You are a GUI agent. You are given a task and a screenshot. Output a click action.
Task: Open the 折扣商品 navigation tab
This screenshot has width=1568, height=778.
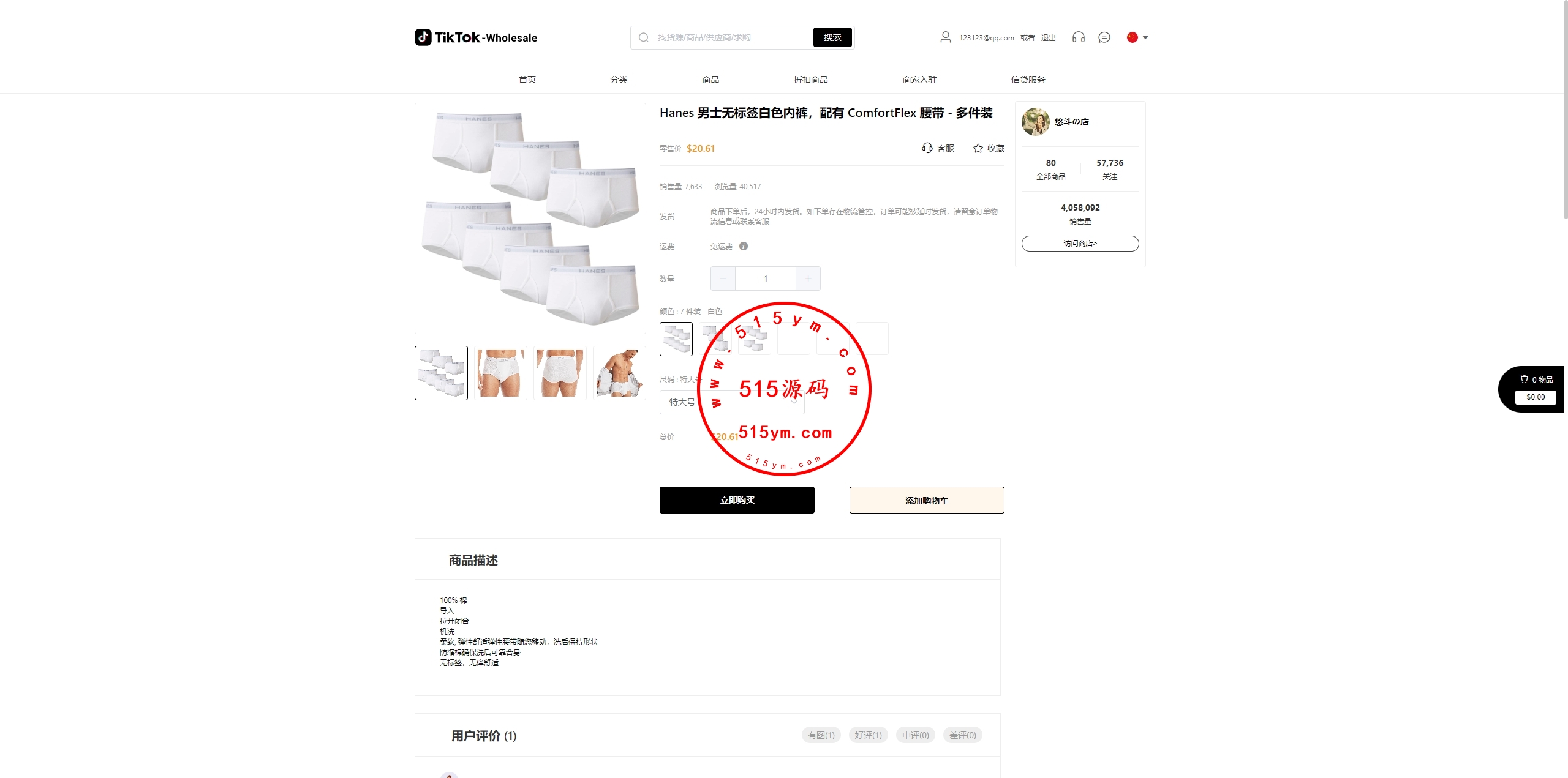810,80
